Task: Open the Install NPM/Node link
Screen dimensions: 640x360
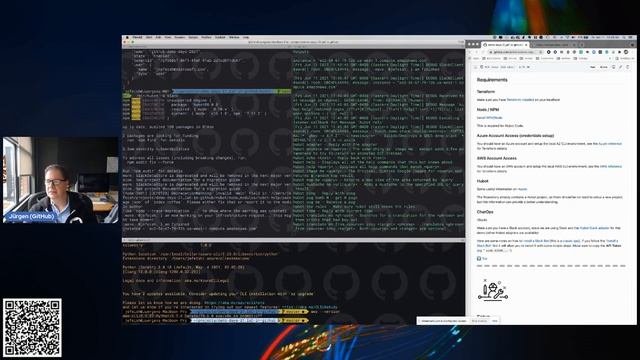Action: coord(489,118)
